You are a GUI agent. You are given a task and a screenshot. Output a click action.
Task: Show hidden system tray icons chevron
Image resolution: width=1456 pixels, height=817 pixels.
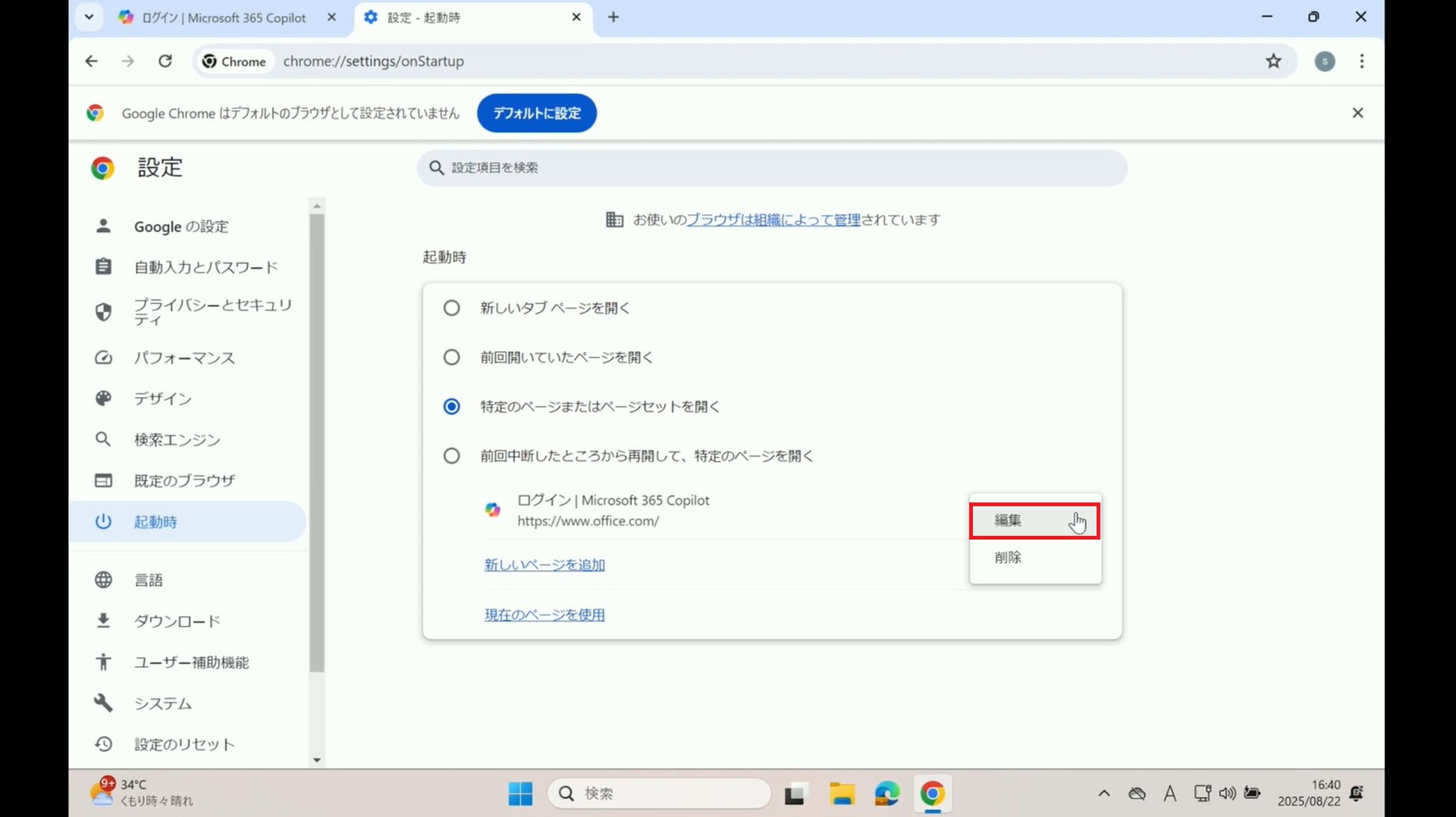point(1104,794)
